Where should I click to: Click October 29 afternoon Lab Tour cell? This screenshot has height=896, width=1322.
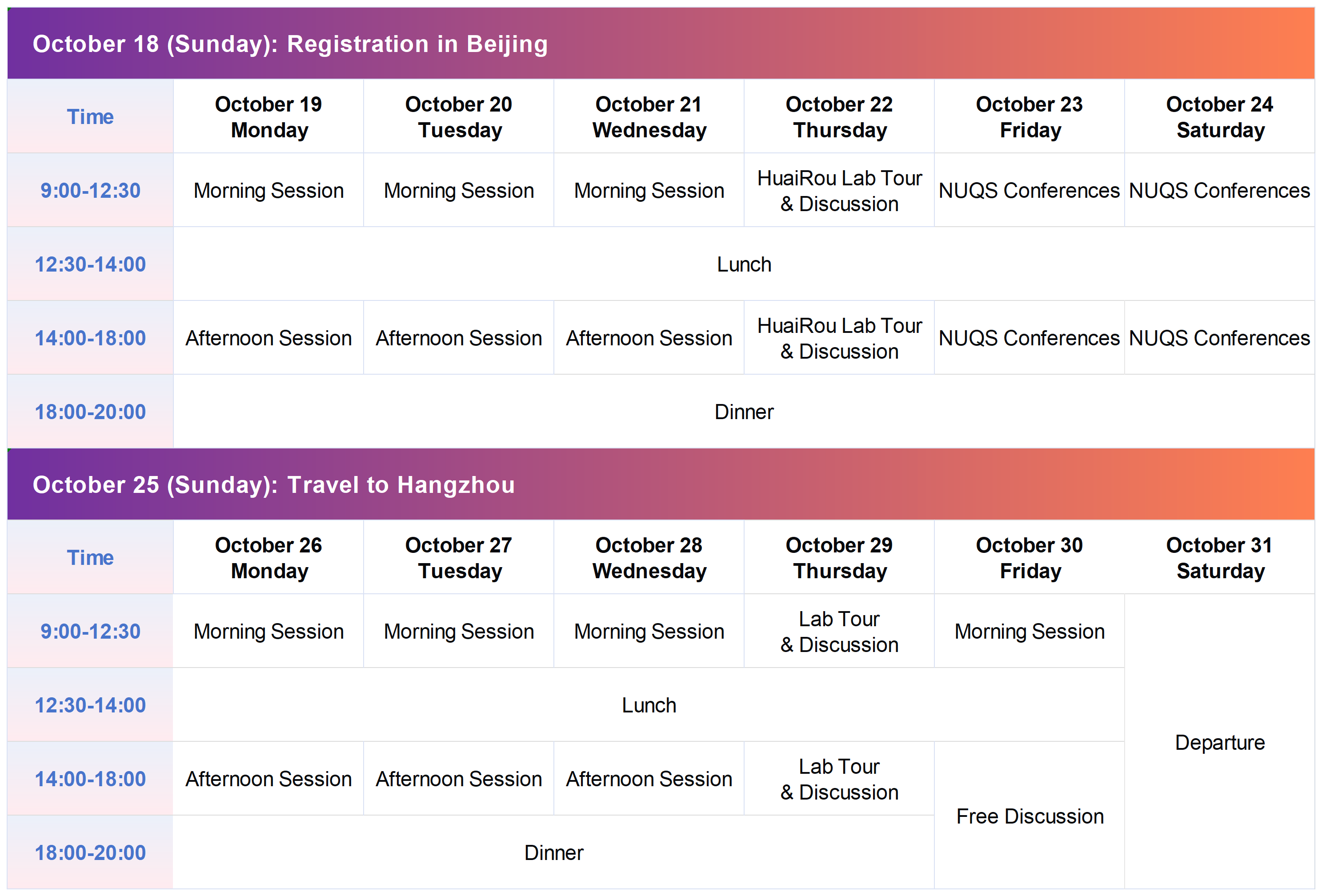[x=839, y=779]
